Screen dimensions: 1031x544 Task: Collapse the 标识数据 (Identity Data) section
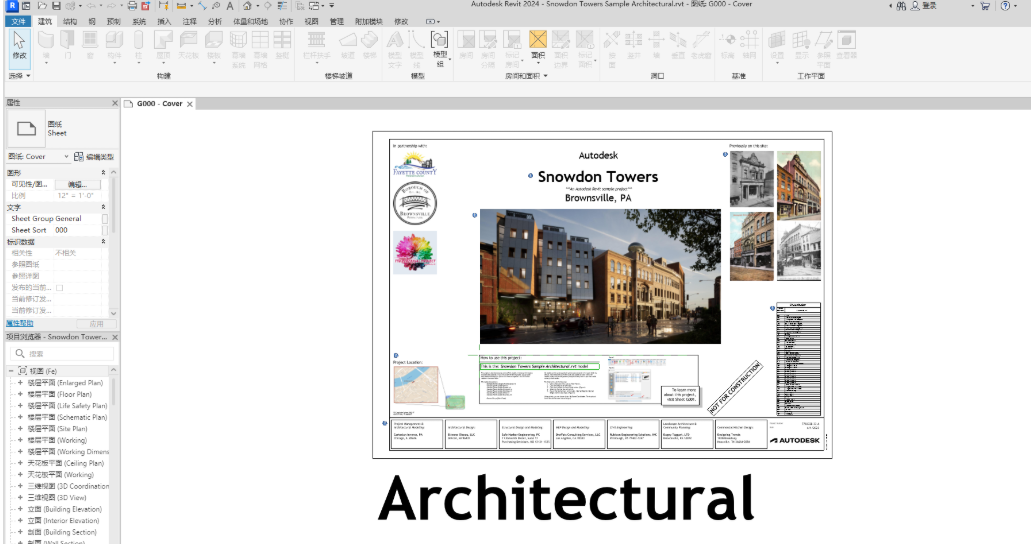(x=103, y=241)
